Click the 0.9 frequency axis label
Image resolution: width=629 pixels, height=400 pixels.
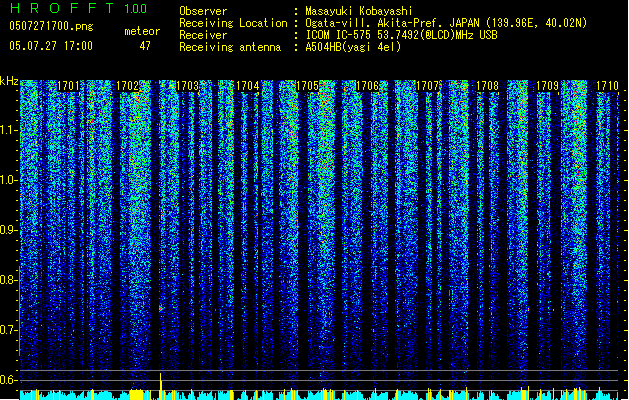[x=9, y=230]
